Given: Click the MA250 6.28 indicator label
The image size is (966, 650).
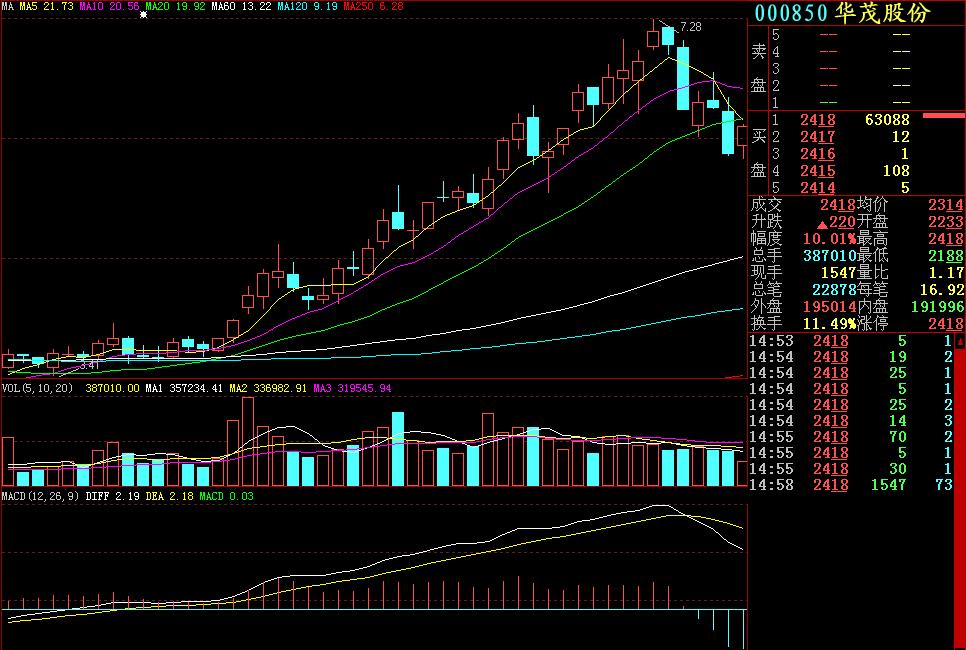Looking at the screenshot, I should pyautogui.click(x=373, y=6).
